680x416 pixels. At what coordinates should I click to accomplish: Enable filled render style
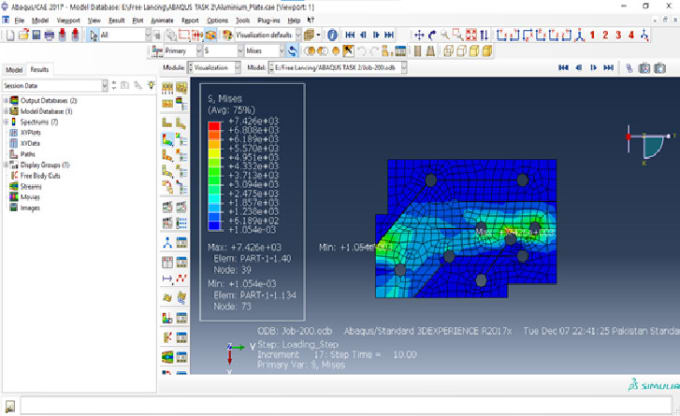click(474, 51)
